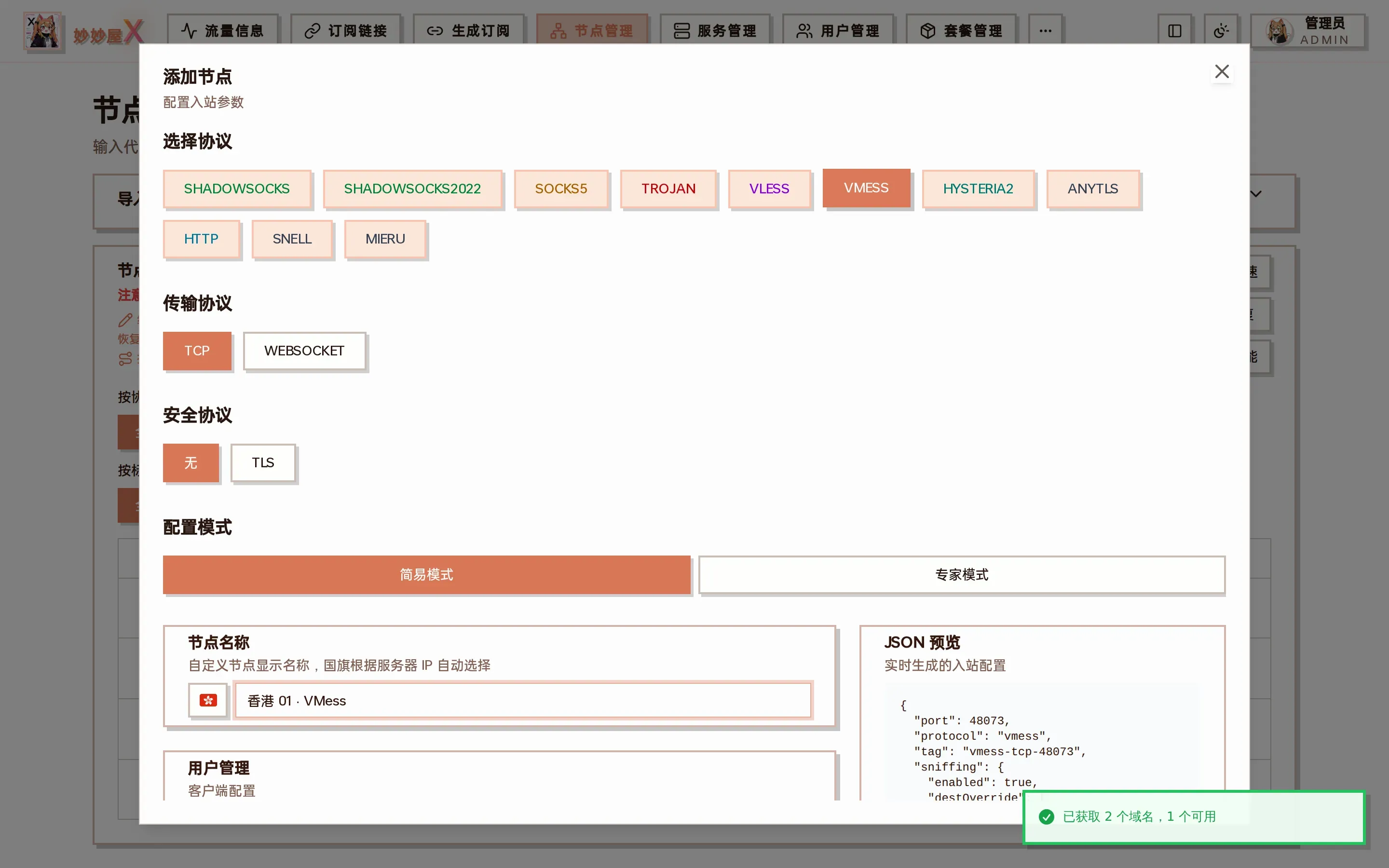Switch transport to WEBSOCKET
This screenshot has height=868, width=1389.
(x=304, y=351)
